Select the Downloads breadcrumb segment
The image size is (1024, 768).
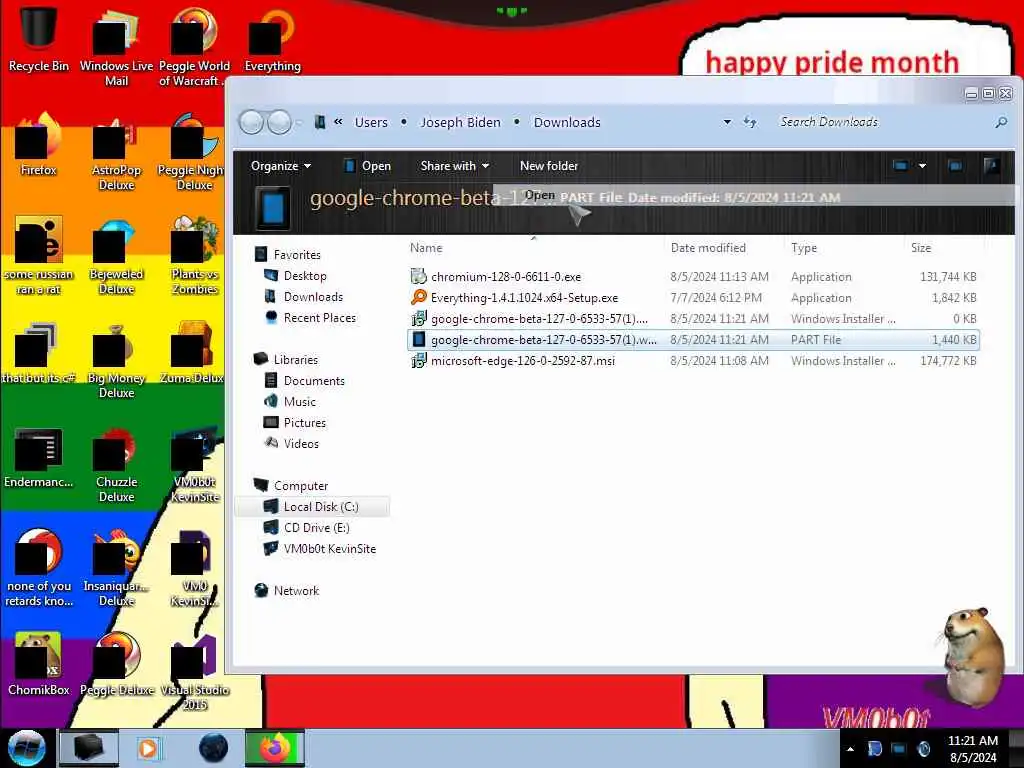pos(567,122)
